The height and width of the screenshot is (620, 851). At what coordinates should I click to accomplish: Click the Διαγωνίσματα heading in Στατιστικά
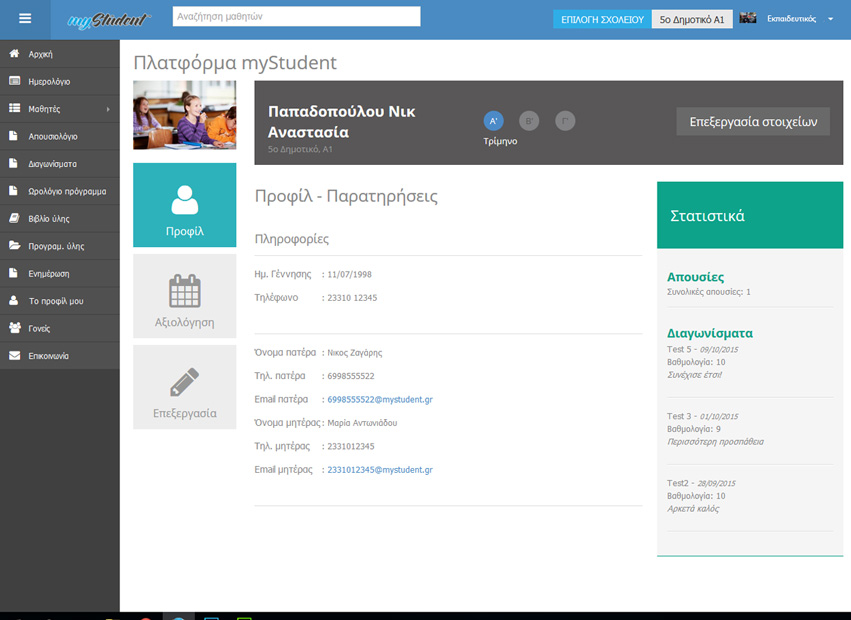(x=710, y=333)
